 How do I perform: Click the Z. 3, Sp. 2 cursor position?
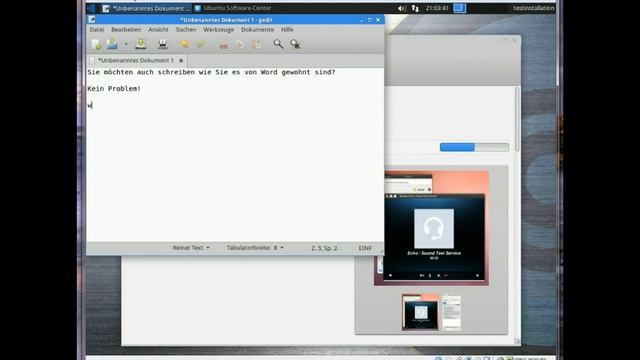pos(324,248)
